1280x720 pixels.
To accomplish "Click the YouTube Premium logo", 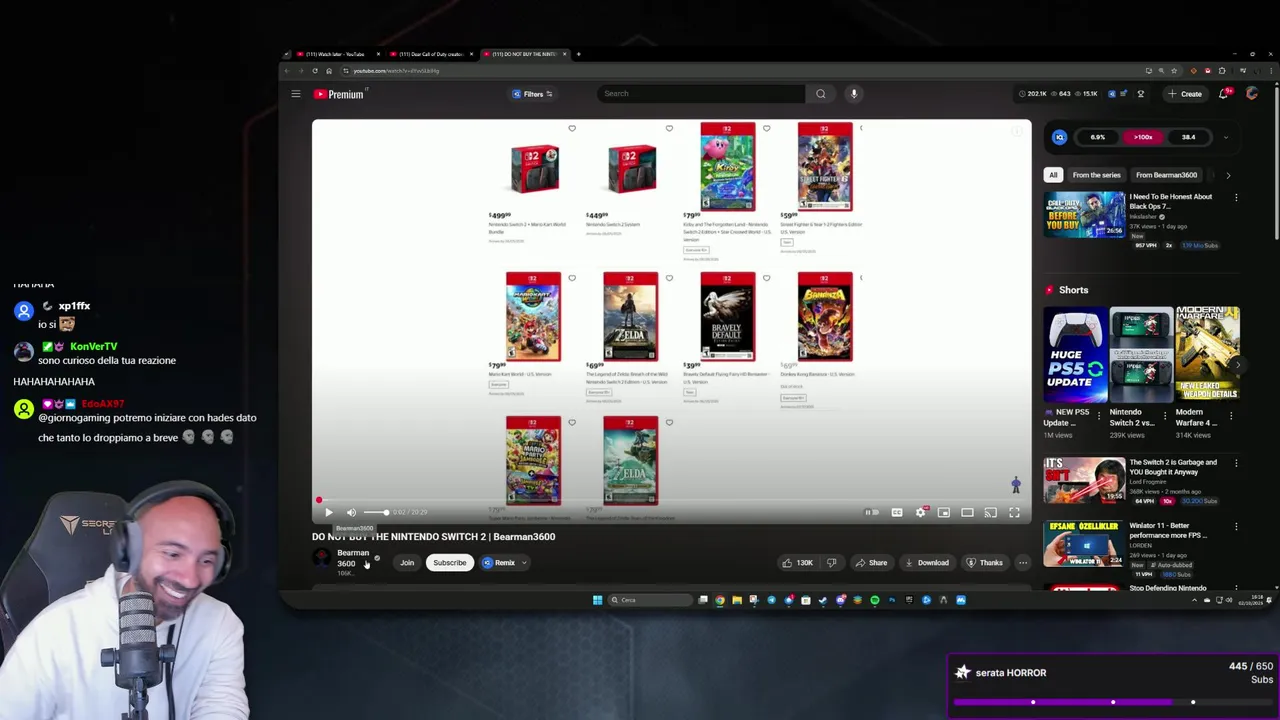I will point(339,94).
